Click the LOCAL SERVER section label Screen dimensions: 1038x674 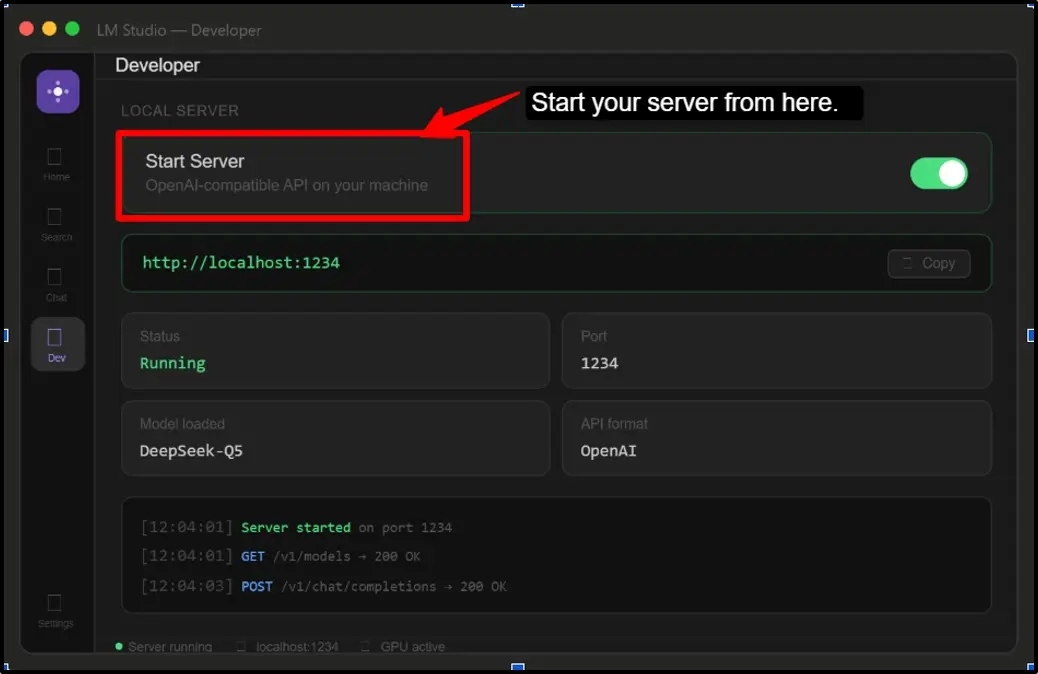coord(179,111)
